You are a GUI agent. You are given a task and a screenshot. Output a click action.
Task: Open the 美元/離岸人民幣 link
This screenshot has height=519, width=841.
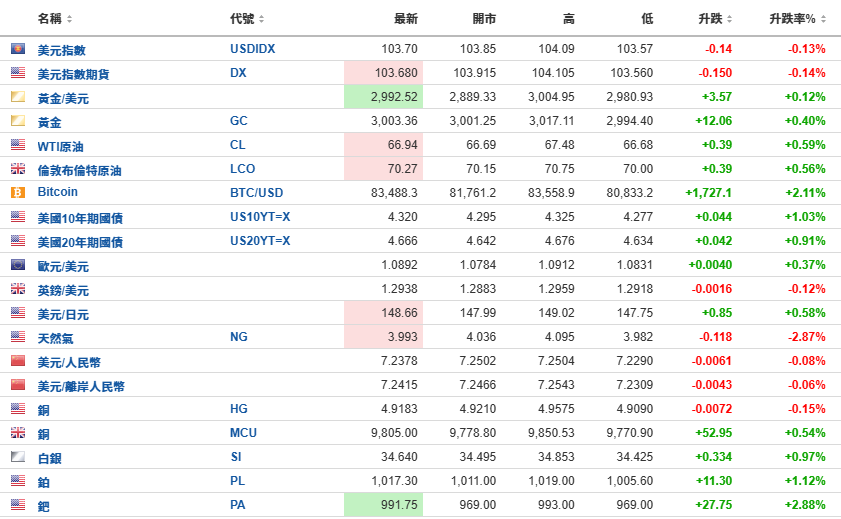(81, 386)
